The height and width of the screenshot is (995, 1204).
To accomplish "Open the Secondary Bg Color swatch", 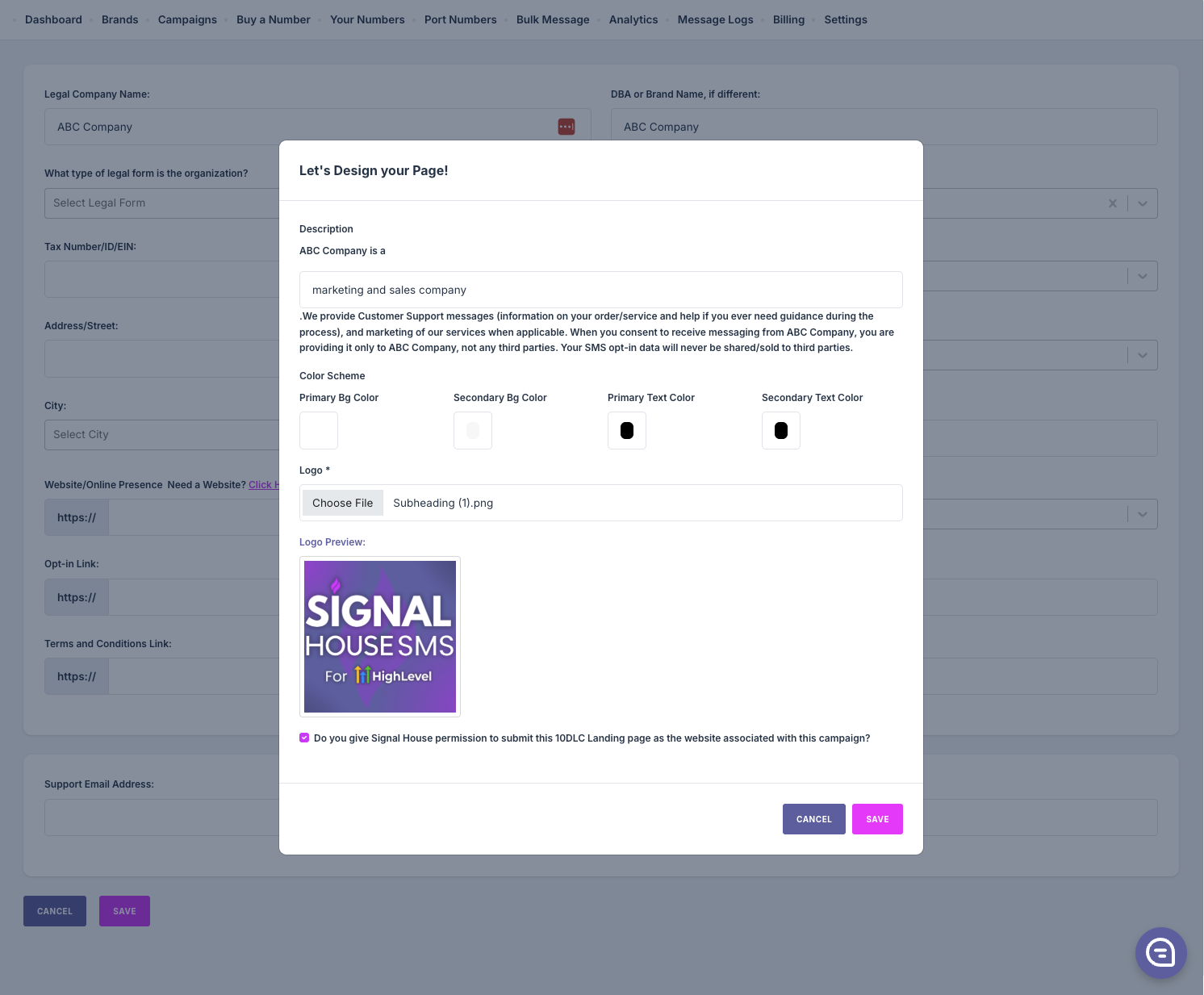I will click(473, 430).
